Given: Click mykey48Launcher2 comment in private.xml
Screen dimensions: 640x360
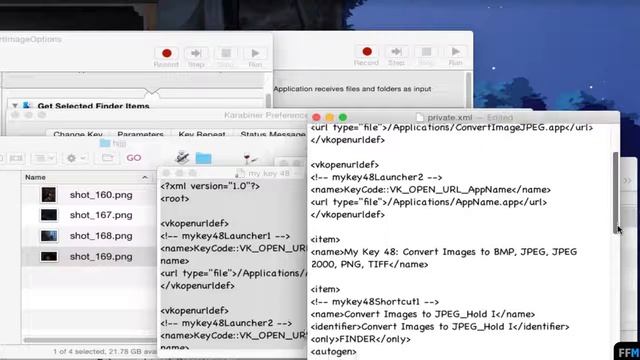Looking at the screenshot, I should pos(376,178).
